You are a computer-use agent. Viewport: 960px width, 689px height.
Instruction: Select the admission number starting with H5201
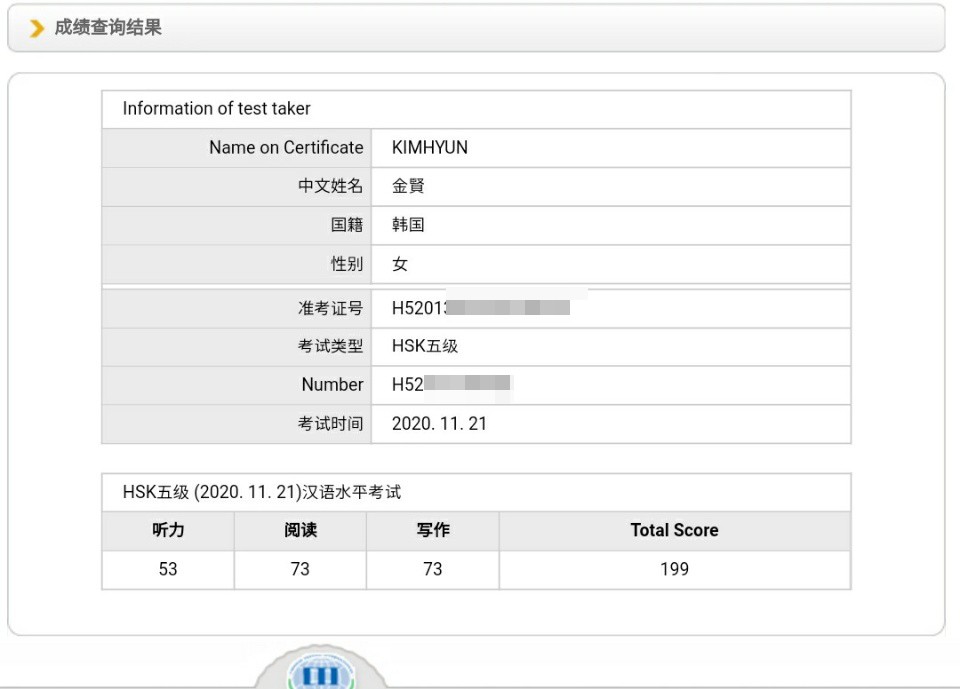pos(481,307)
